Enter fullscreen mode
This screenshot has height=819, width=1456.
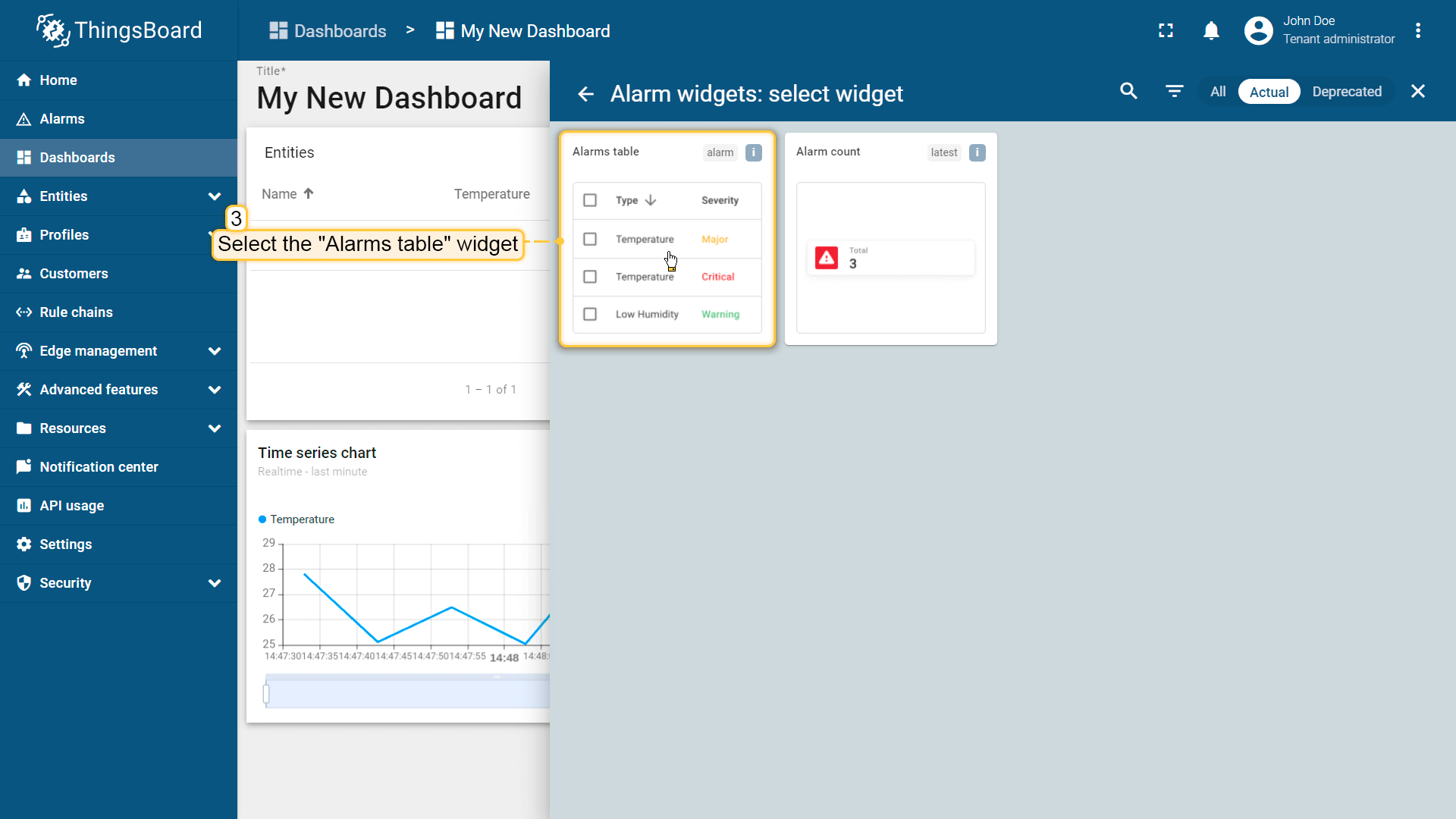(1166, 30)
